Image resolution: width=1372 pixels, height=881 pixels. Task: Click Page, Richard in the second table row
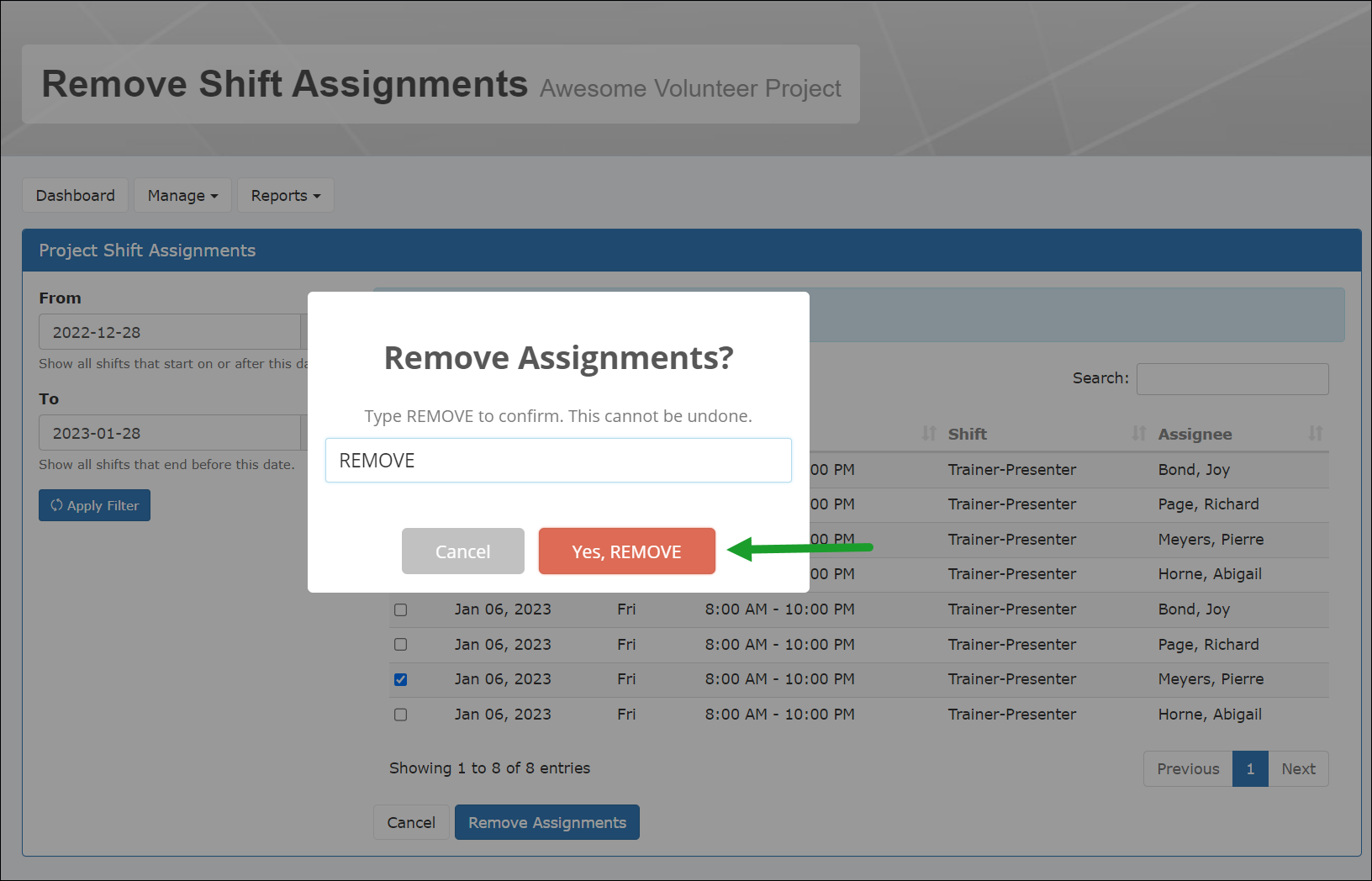1208,504
